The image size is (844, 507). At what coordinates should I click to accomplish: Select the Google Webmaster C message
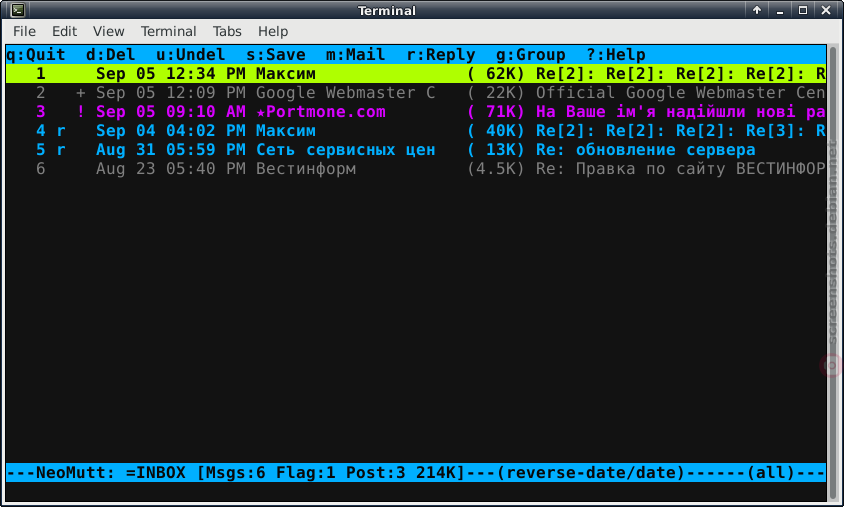(x=416, y=93)
